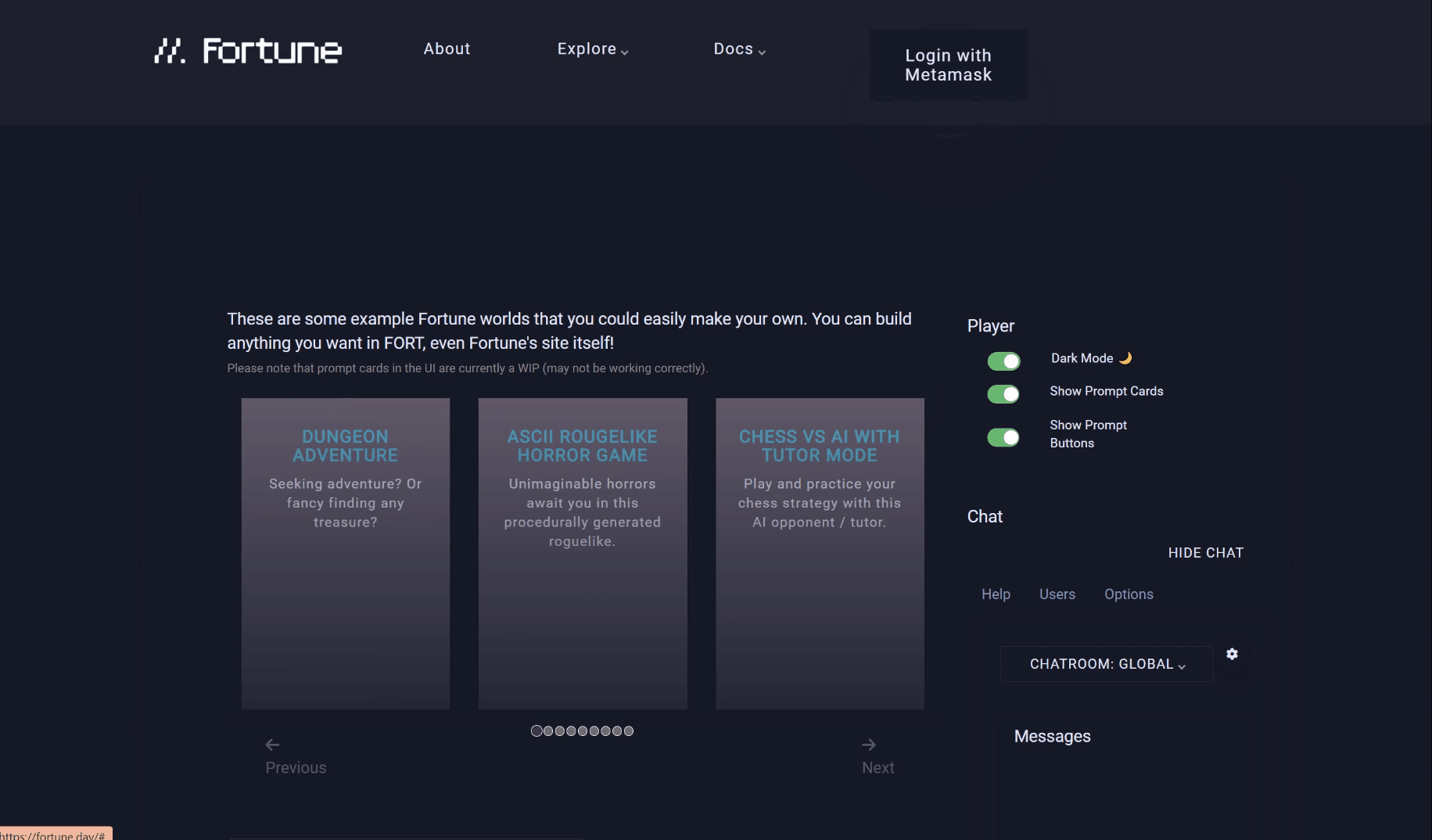
Task: Click the Previous left arrow icon
Action: coord(272,745)
